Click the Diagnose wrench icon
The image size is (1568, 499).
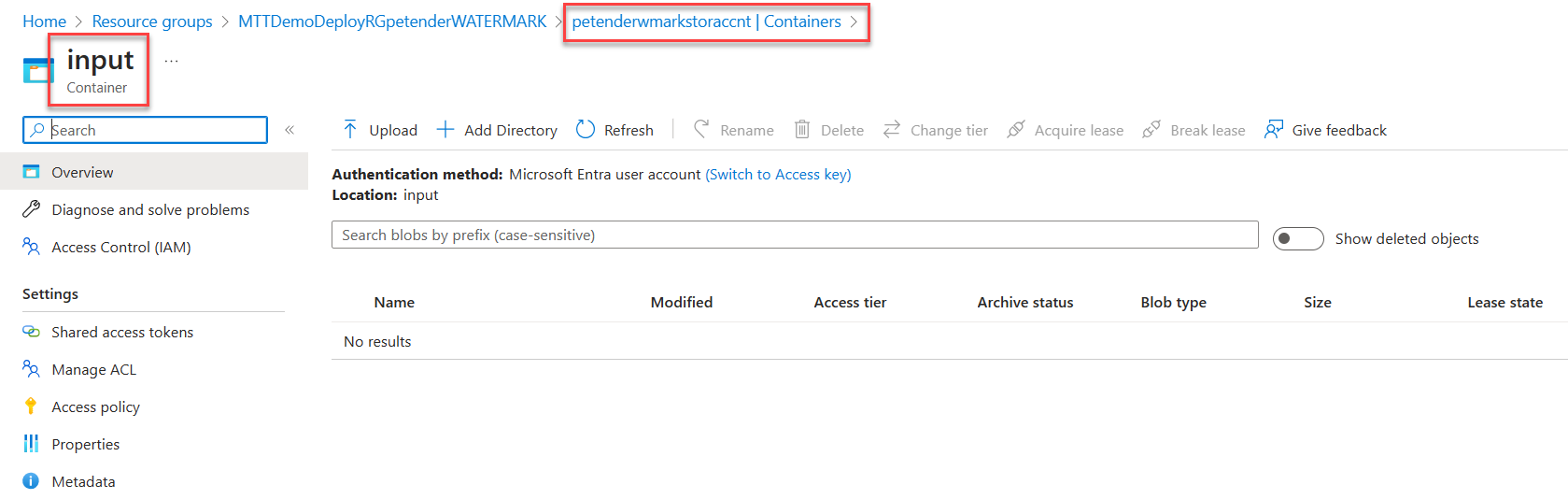[31, 209]
